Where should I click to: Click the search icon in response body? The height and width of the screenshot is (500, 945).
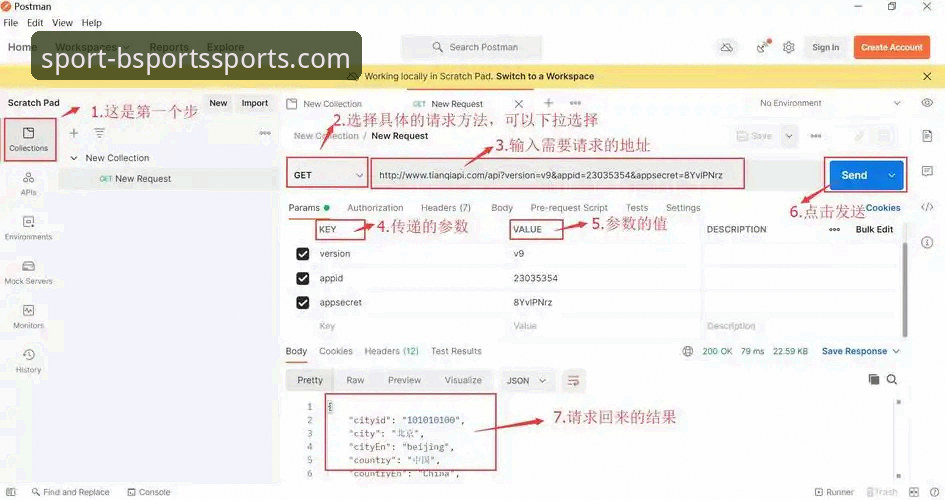[x=892, y=379]
